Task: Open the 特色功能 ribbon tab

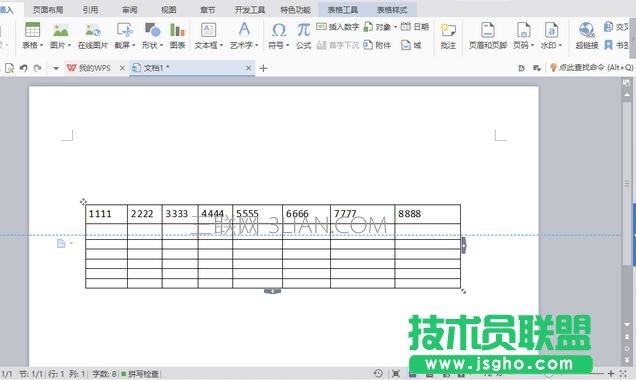Action: coord(296,10)
